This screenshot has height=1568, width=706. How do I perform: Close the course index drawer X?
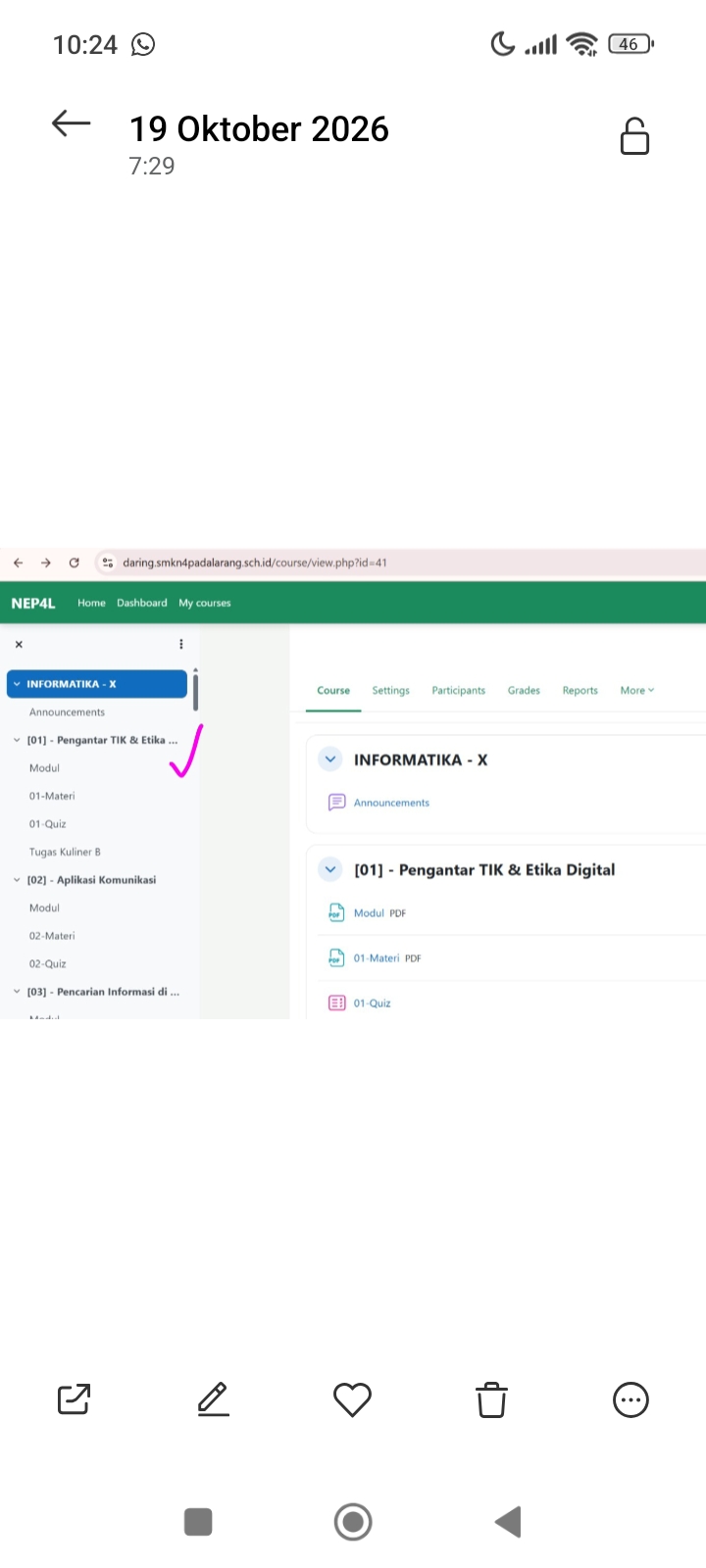pos(19,644)
